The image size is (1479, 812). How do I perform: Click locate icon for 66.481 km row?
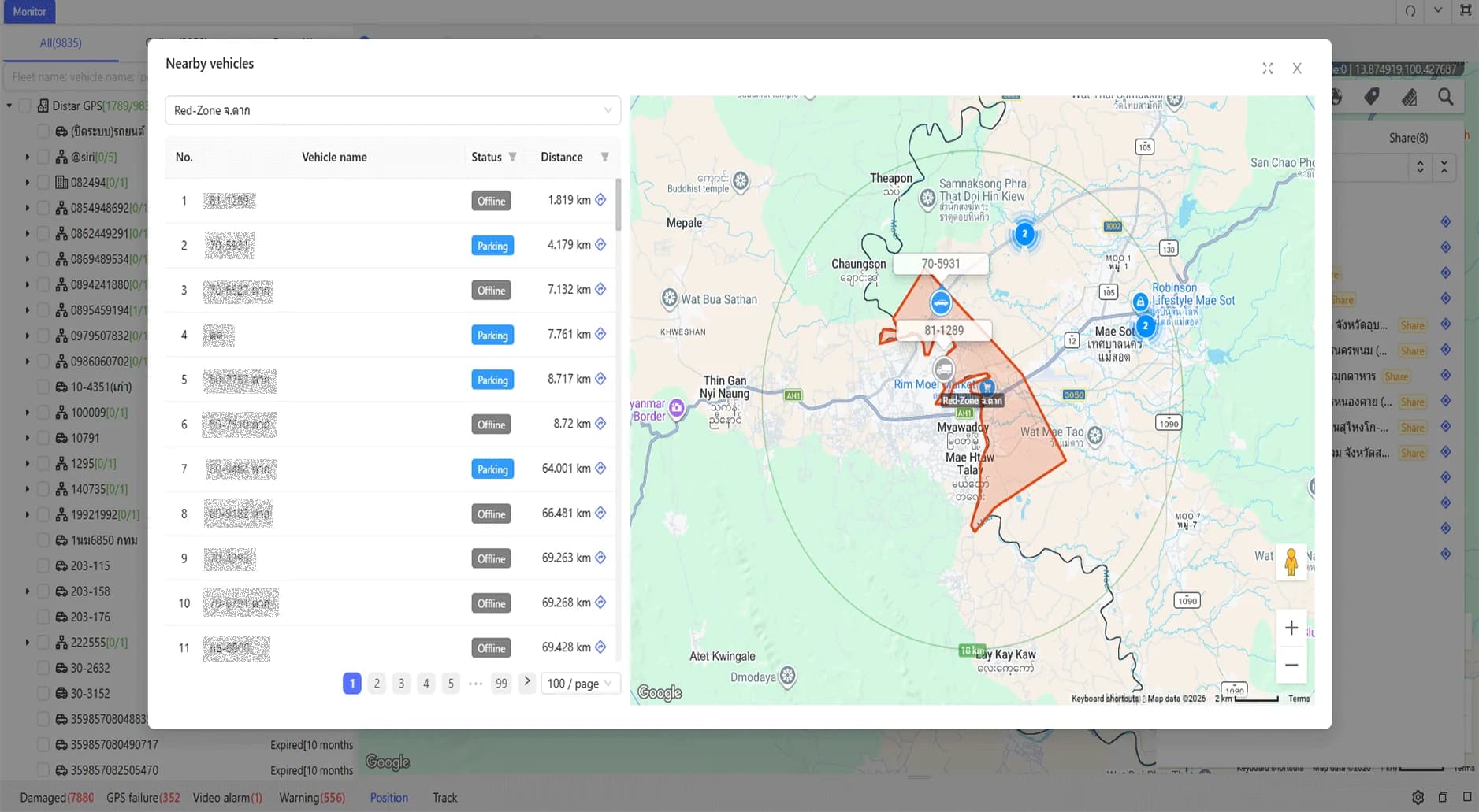click(x=600, y=513)
